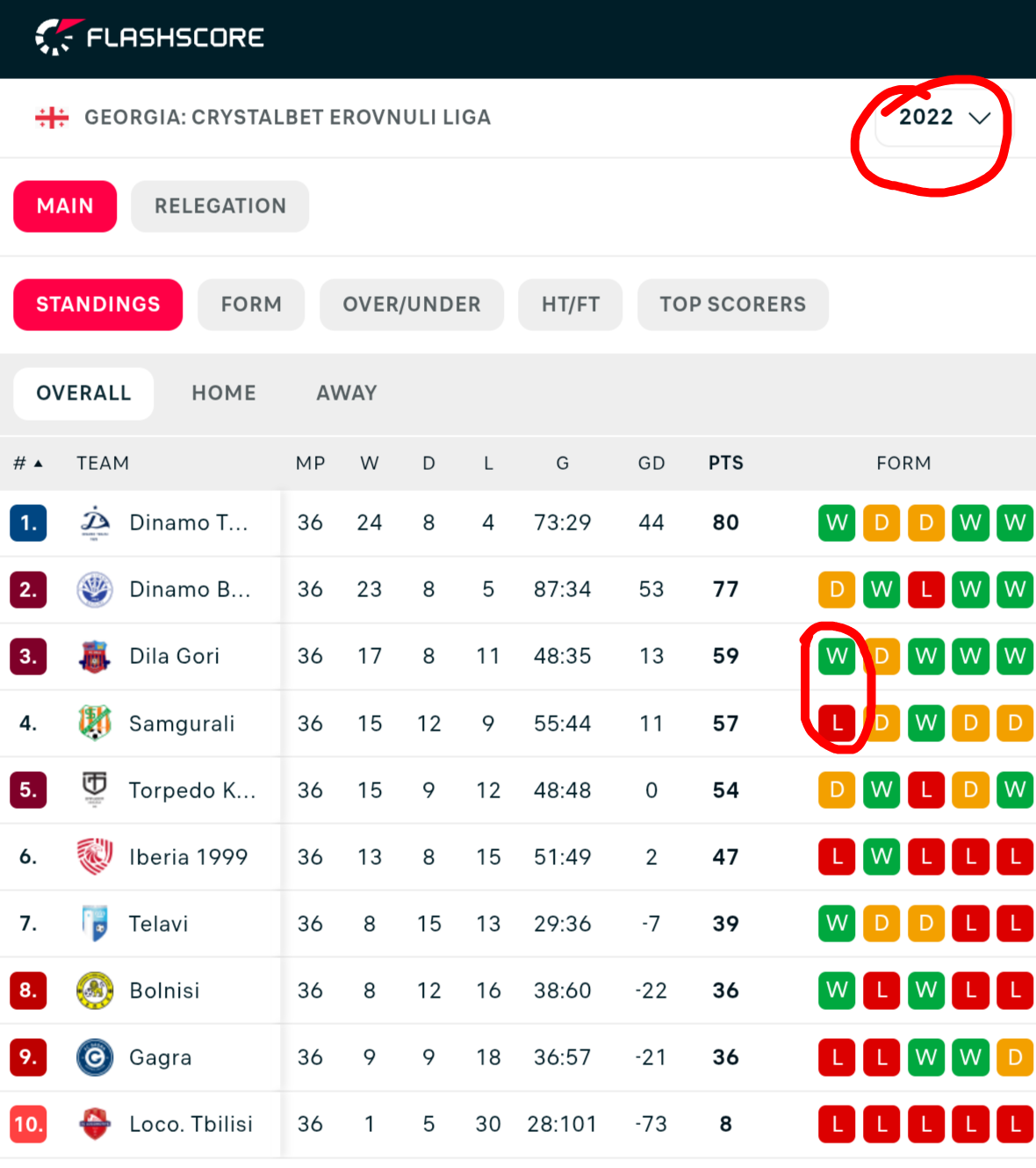Click Dinamo Tbilisi team crest
1036x1168 pixels.
(95, 523)
